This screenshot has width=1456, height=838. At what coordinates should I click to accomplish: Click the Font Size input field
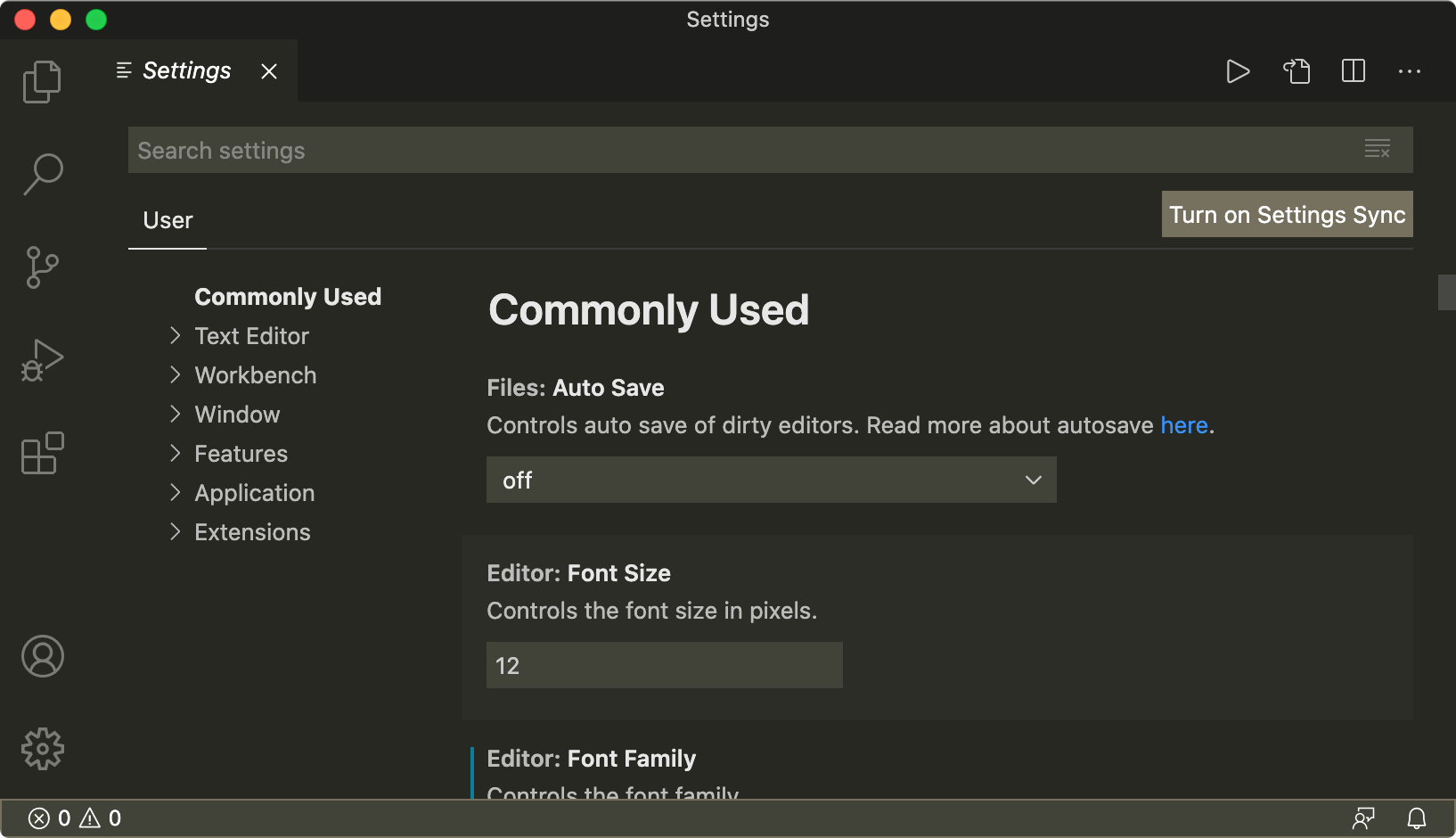664,666
